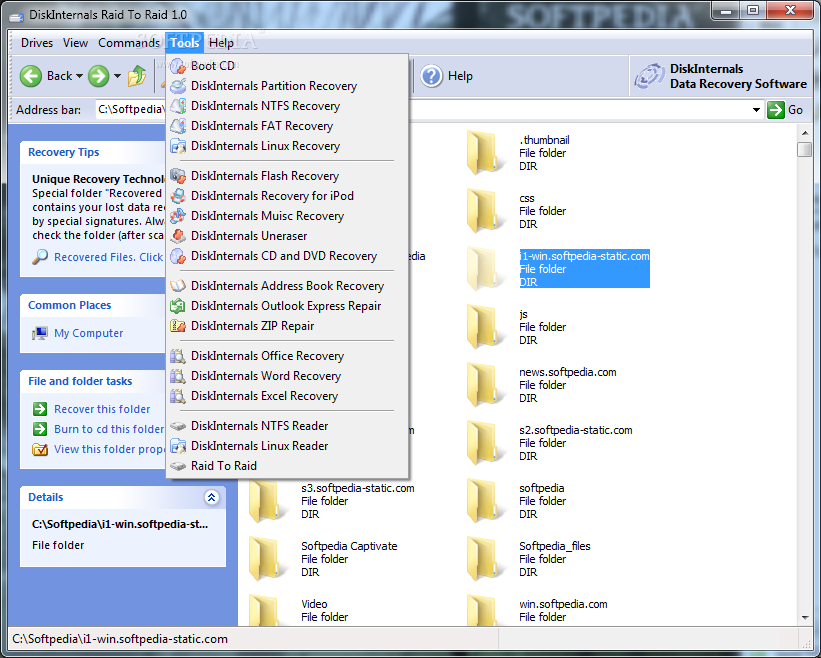Viewport: 821px width, 658px height.
Task: Collapse the Details panel chevron
Action: (212, 497)
